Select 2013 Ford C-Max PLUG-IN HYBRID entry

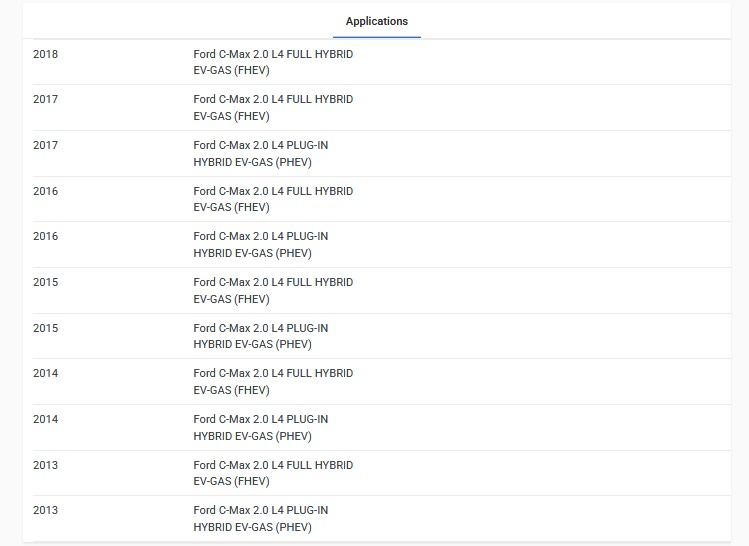click(260, 519)
